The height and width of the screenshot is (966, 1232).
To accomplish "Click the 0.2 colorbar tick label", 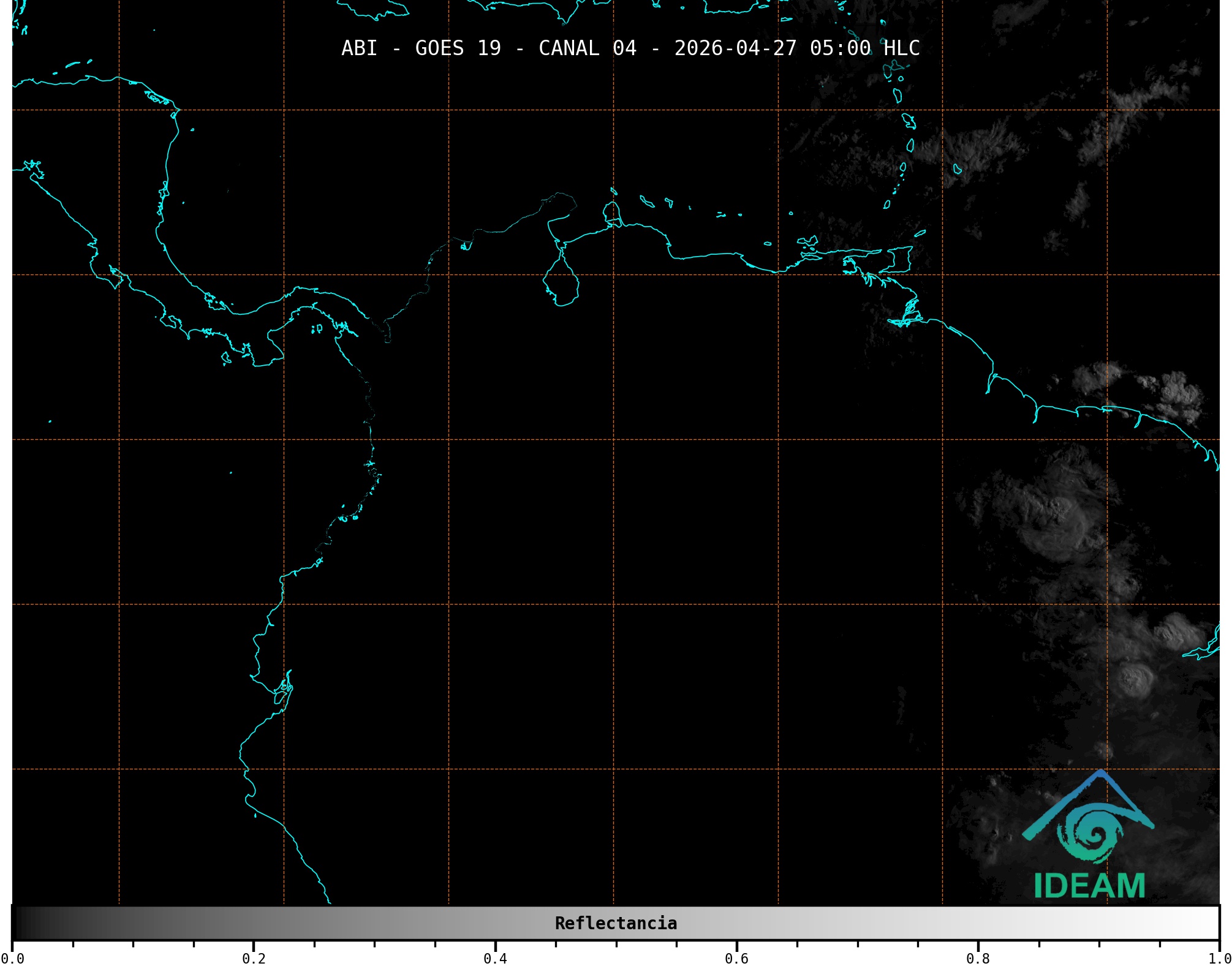I will pyautogui.click(x=254, y=959).
